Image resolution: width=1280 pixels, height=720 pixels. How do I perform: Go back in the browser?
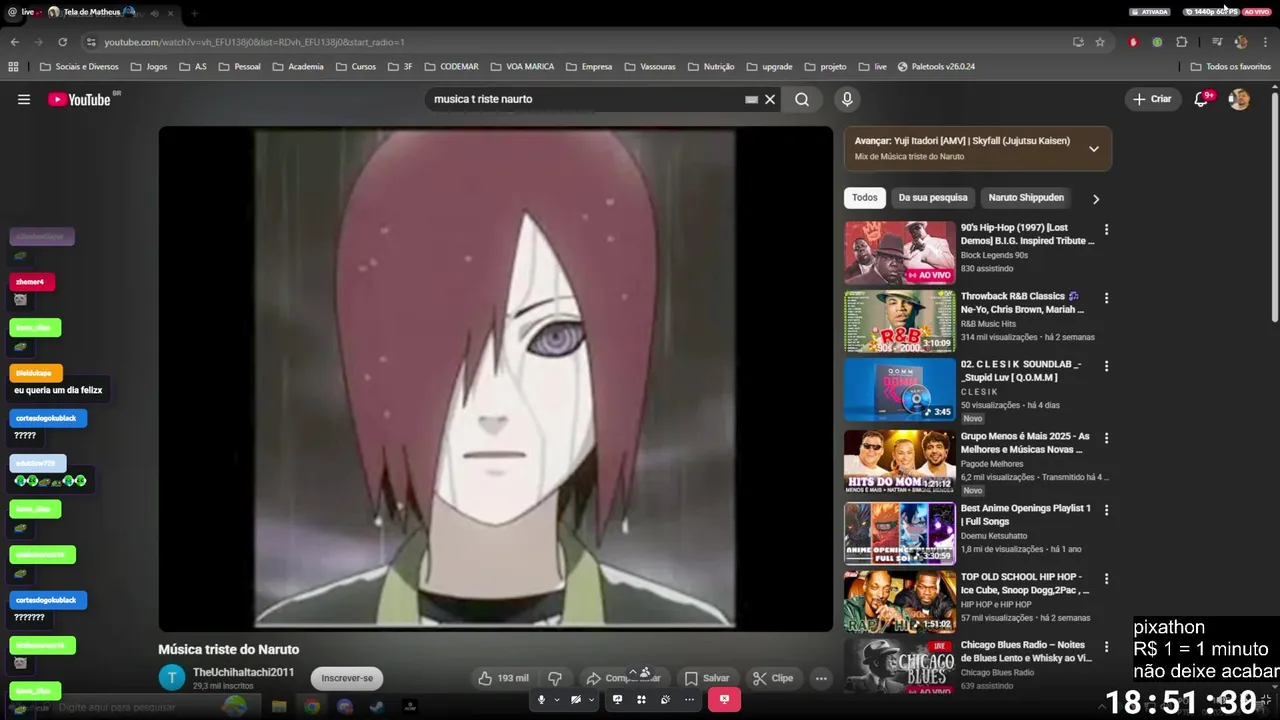pyautogui.click(x=14, y=42)
